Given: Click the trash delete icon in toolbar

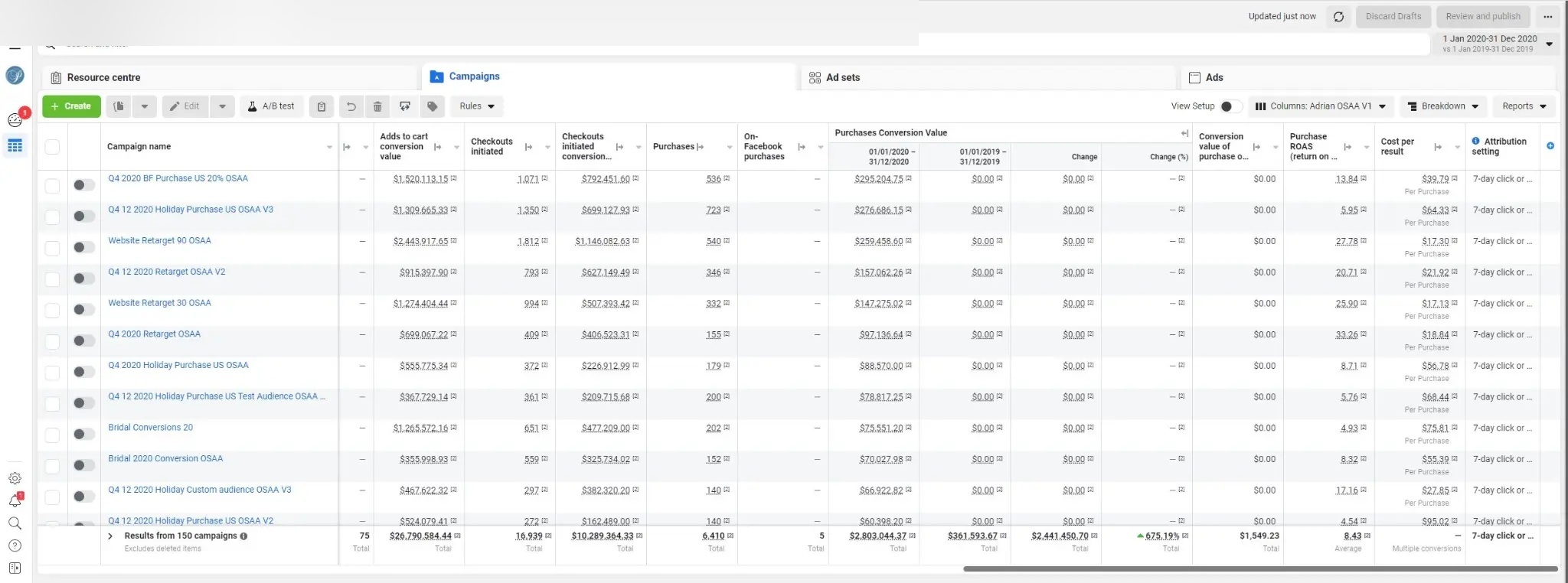Looking at the screenshot, I should [x=377, y=106].
